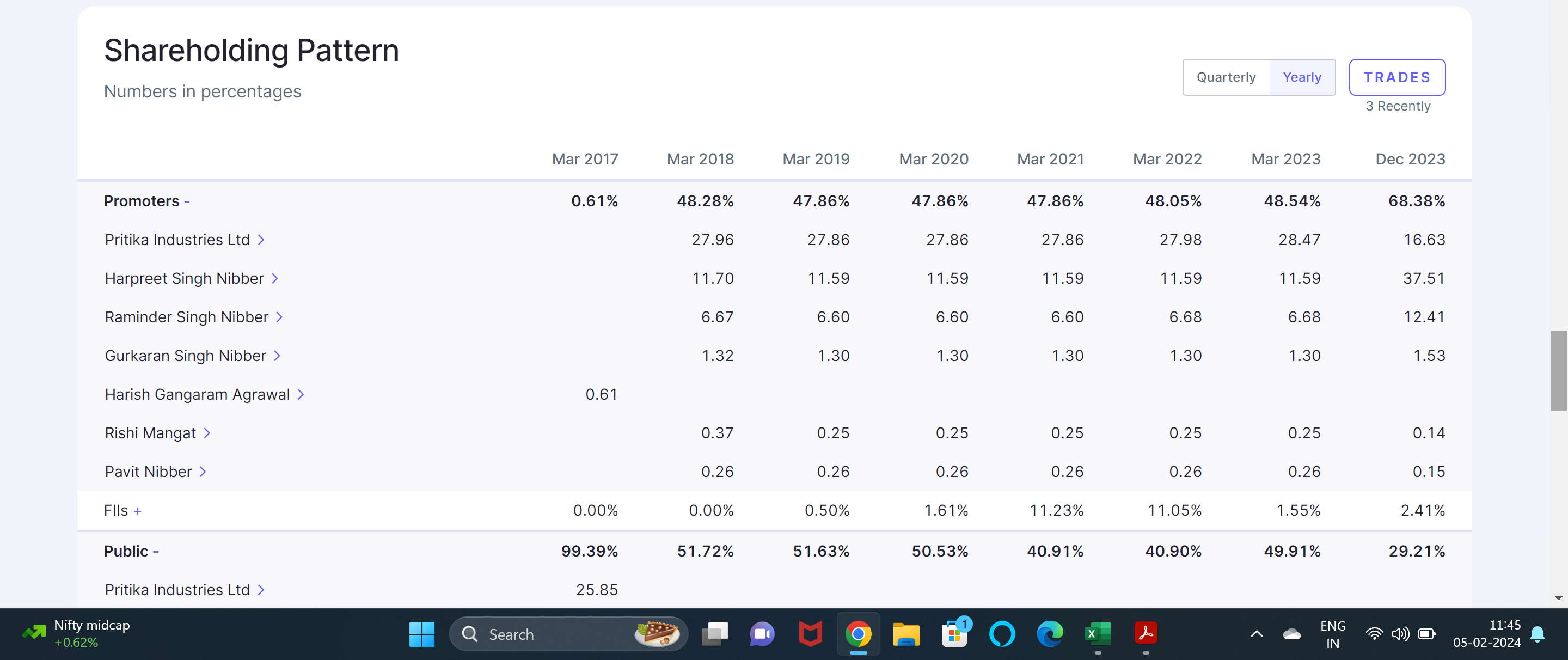Switch to Quarterly shareholding view
1568x660 pixels.
tap(1226, 77)
